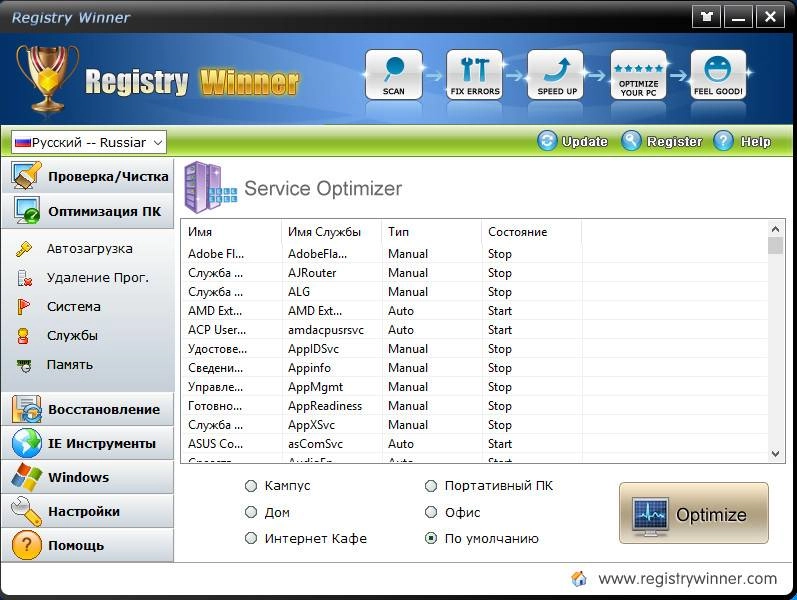797x600 pixels.
Task: Open the Восстановление section
Action: tap(87, 409)
